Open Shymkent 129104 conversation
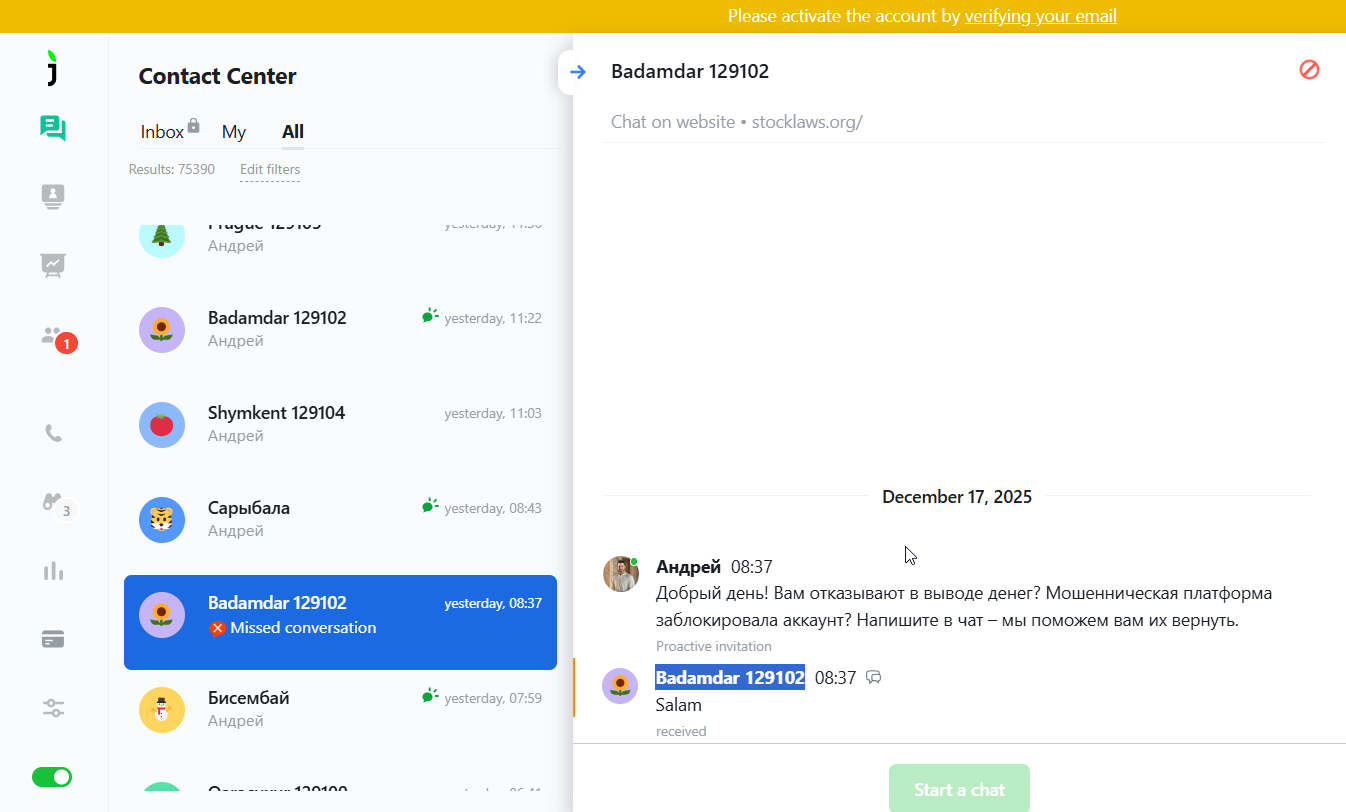1346x812 pixels. tap(340, 425)
